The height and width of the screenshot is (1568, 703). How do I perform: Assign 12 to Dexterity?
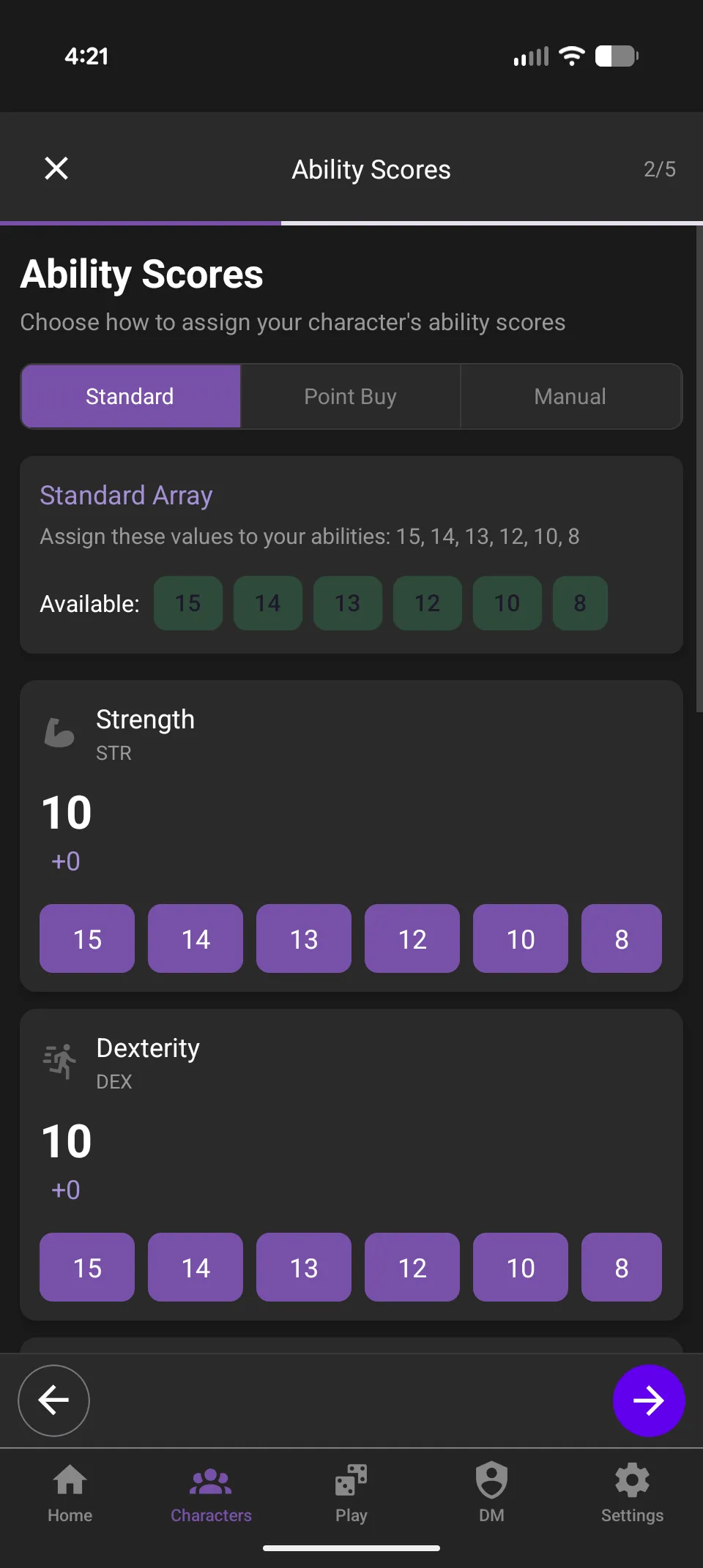(x=412, y=1267)
